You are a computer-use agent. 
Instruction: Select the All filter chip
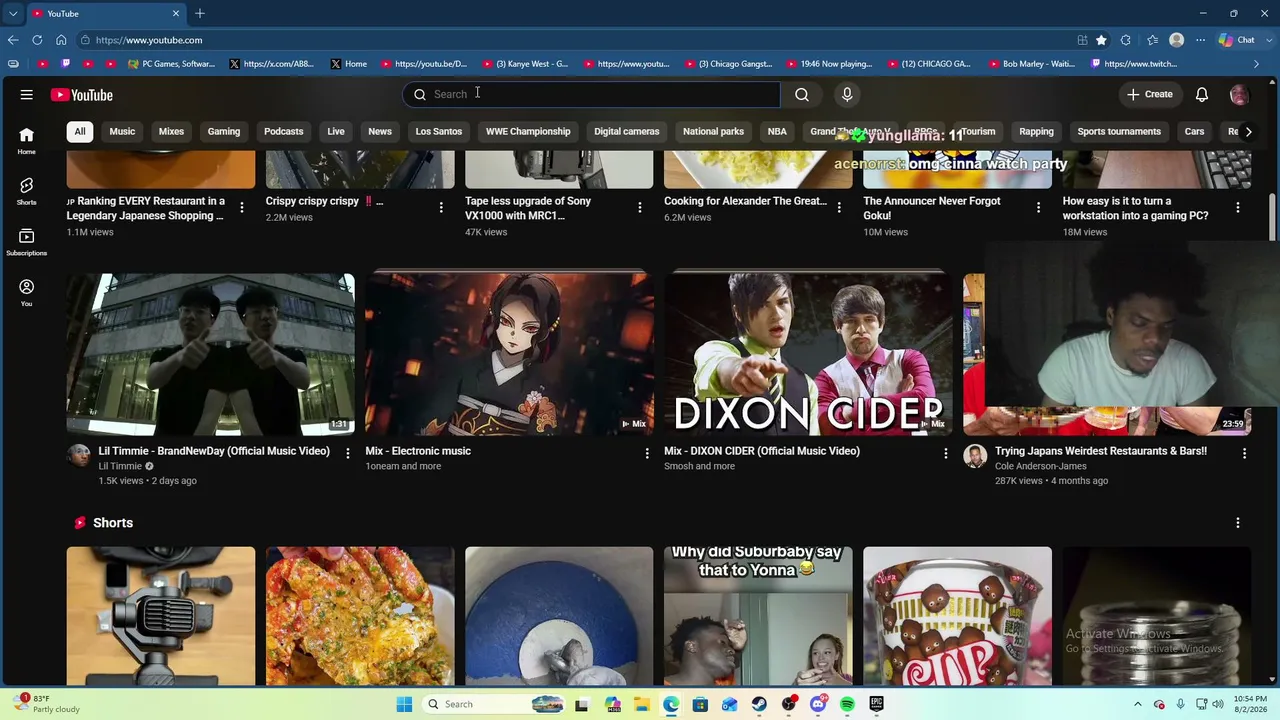(x=80, y=131)
